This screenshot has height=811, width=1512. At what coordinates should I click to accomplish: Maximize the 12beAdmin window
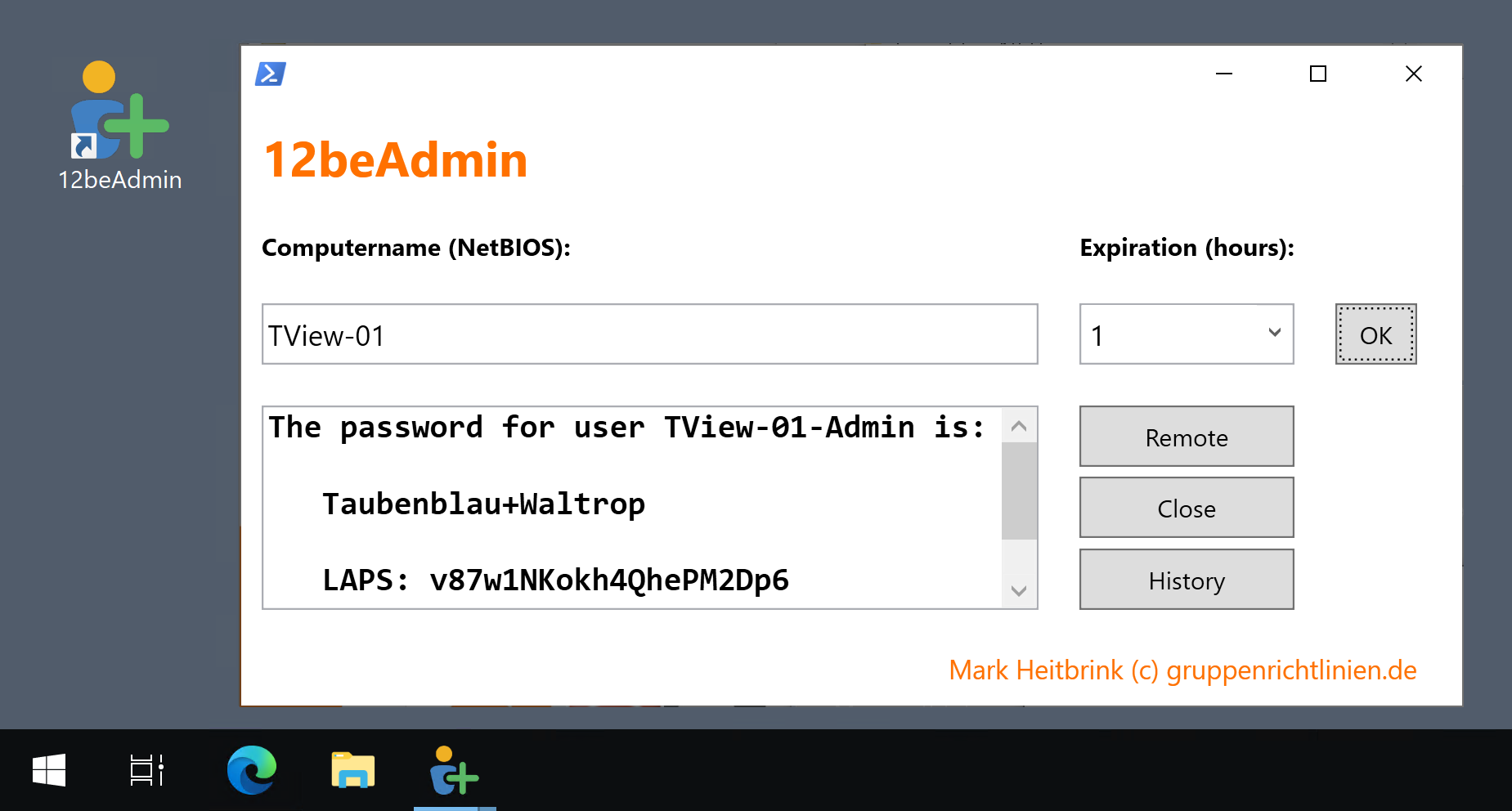[x=1318, y=74]
